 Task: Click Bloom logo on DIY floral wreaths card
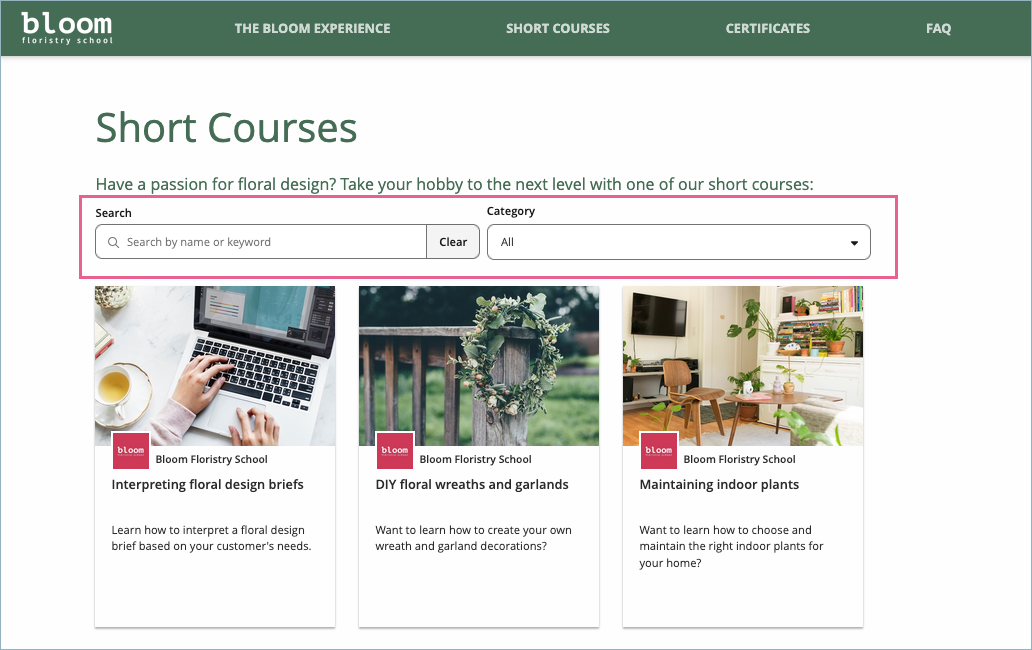395,451
